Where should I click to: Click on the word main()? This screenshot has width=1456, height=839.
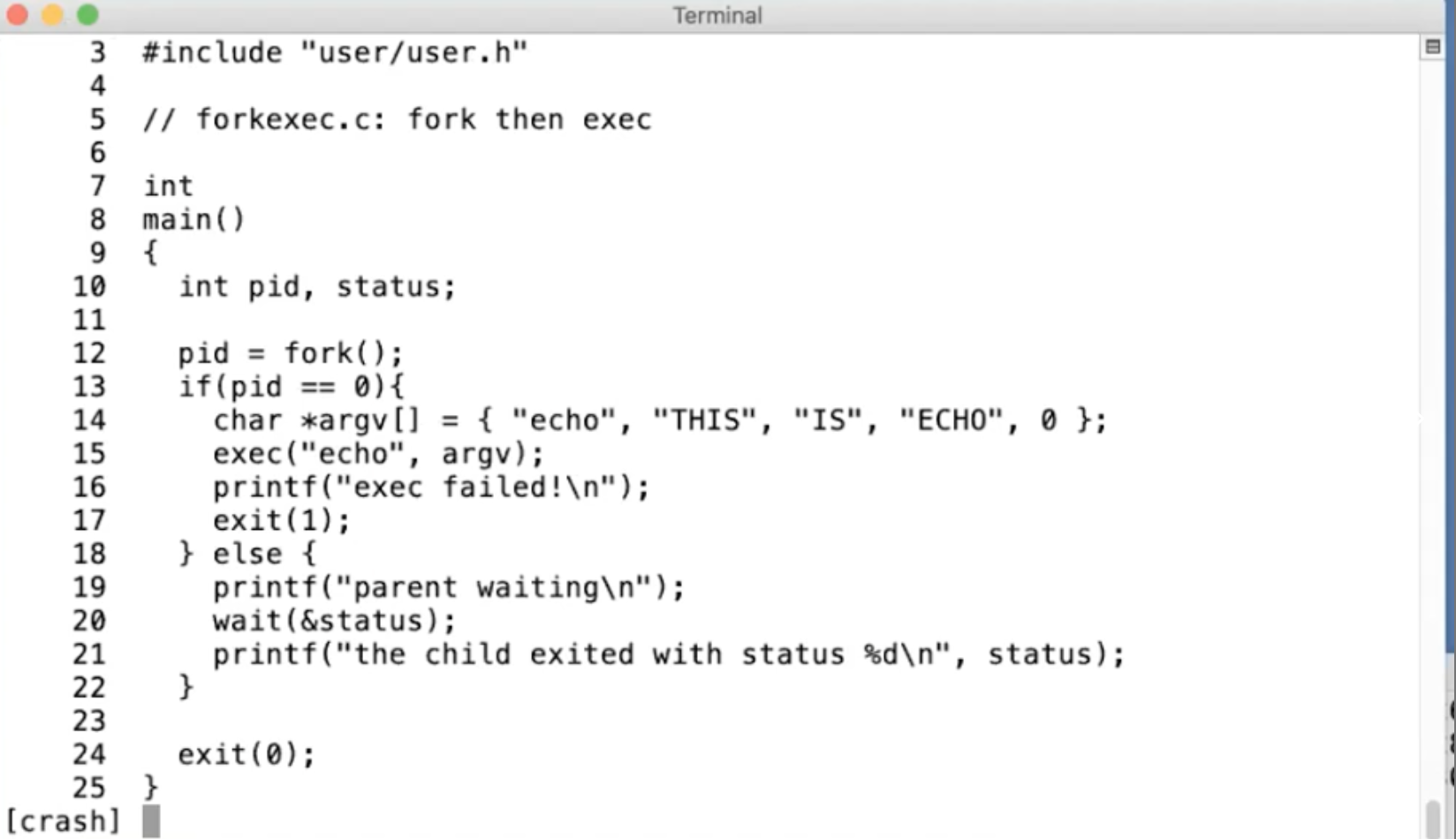pos(193,219)
